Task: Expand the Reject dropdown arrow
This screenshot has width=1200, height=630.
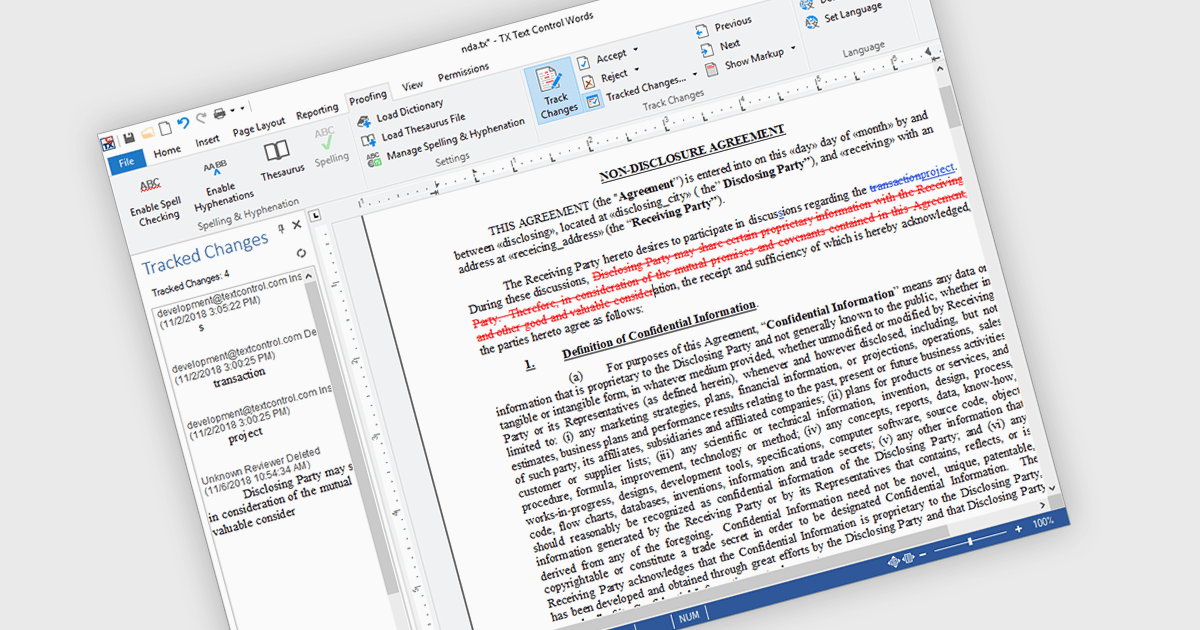Action: [x=638, y=68]
